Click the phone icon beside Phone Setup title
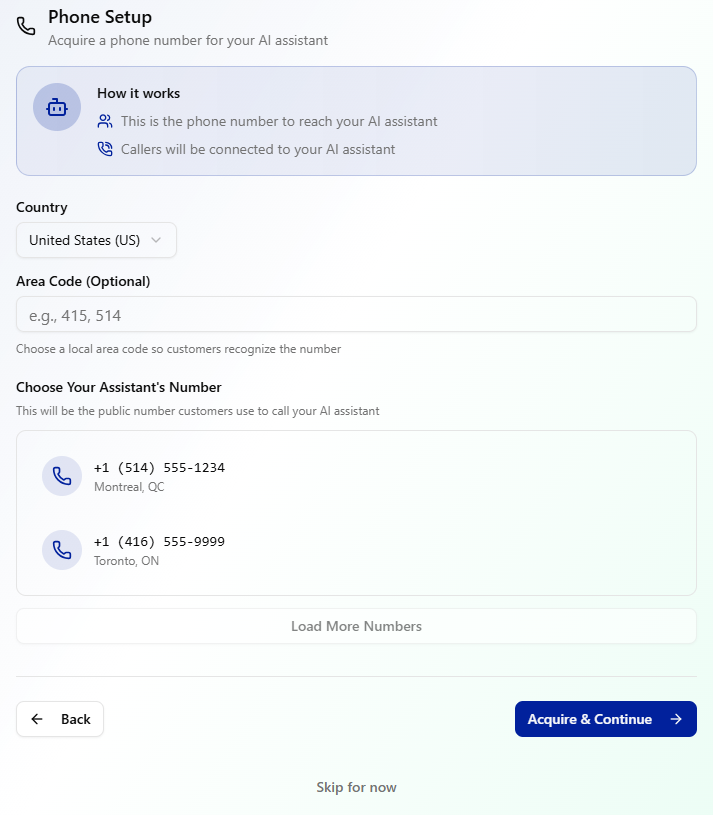Screen dimensions: 713x815 [26, 26]
